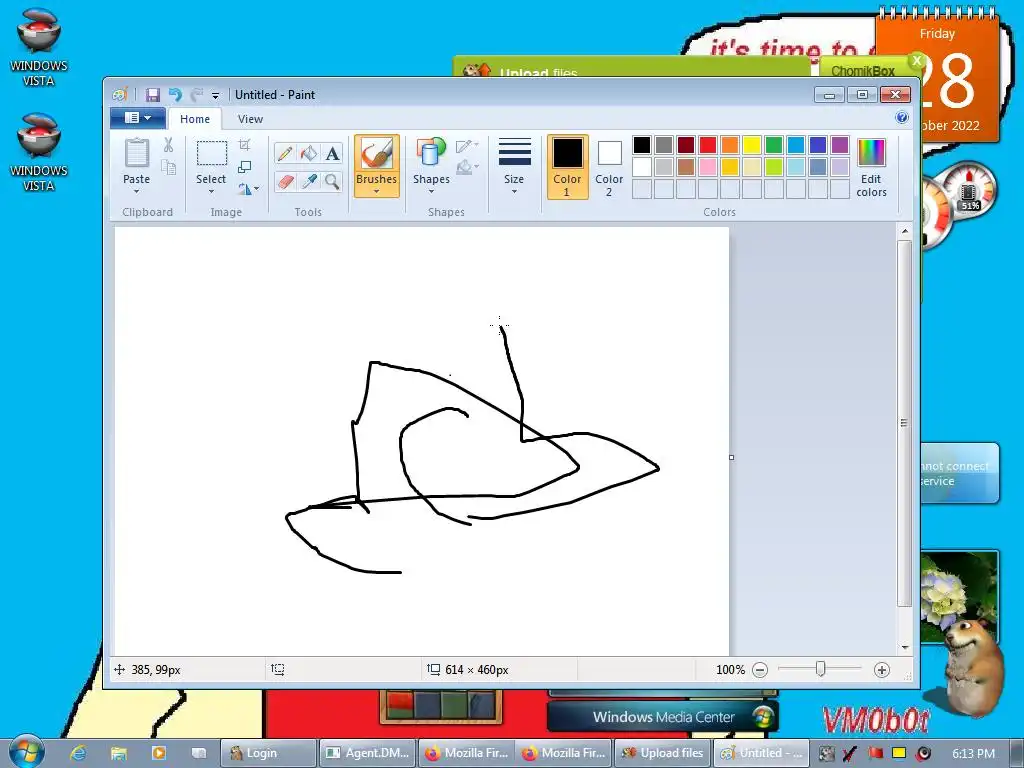
Task: Pick the purple color swatch
Action: pyautogui.click(x=840, y=145)
